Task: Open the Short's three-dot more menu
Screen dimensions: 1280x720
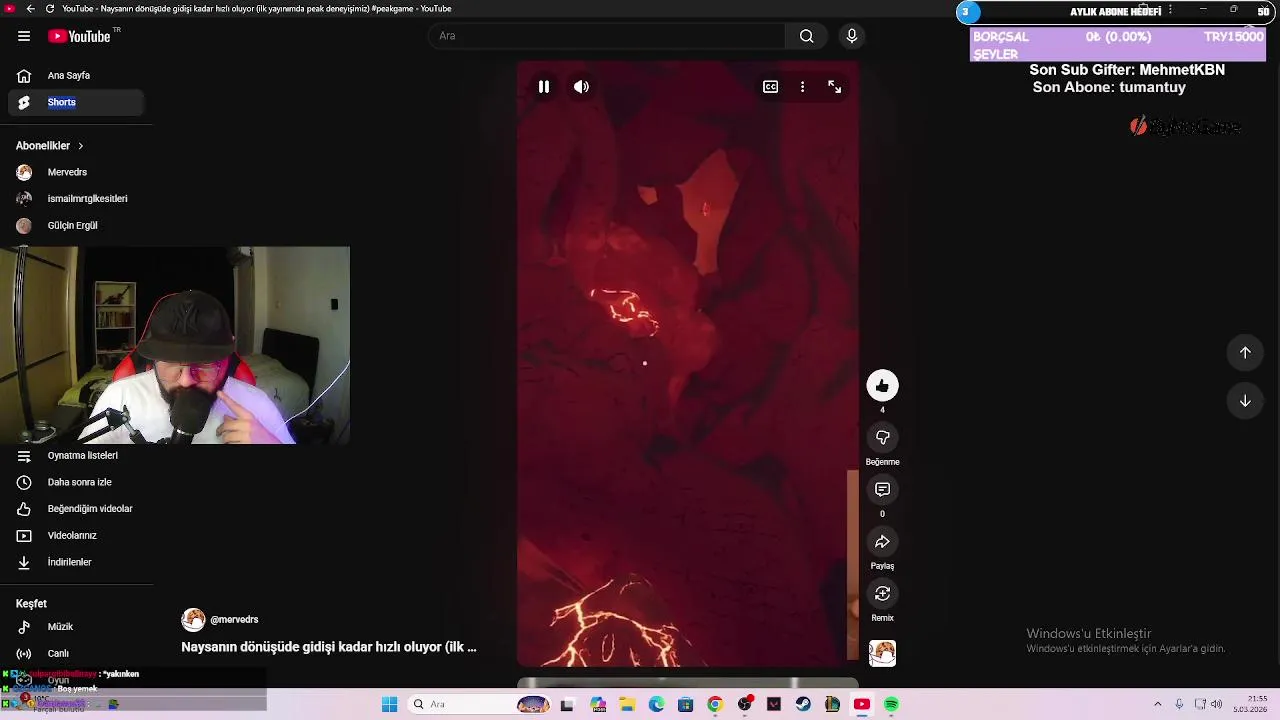Action: 802,87
